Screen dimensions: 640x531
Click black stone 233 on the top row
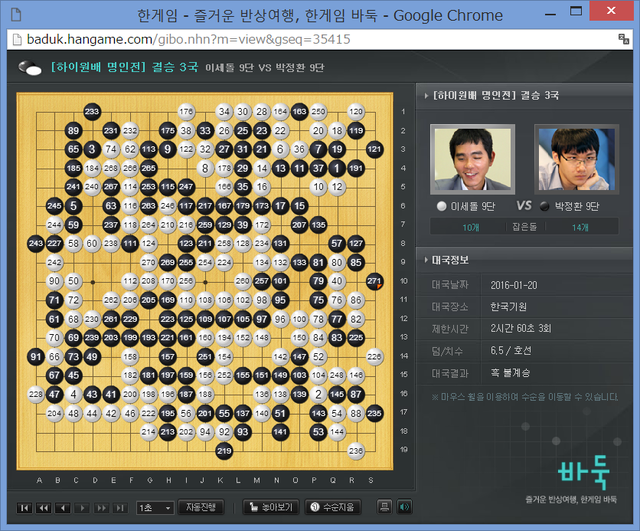92,111
